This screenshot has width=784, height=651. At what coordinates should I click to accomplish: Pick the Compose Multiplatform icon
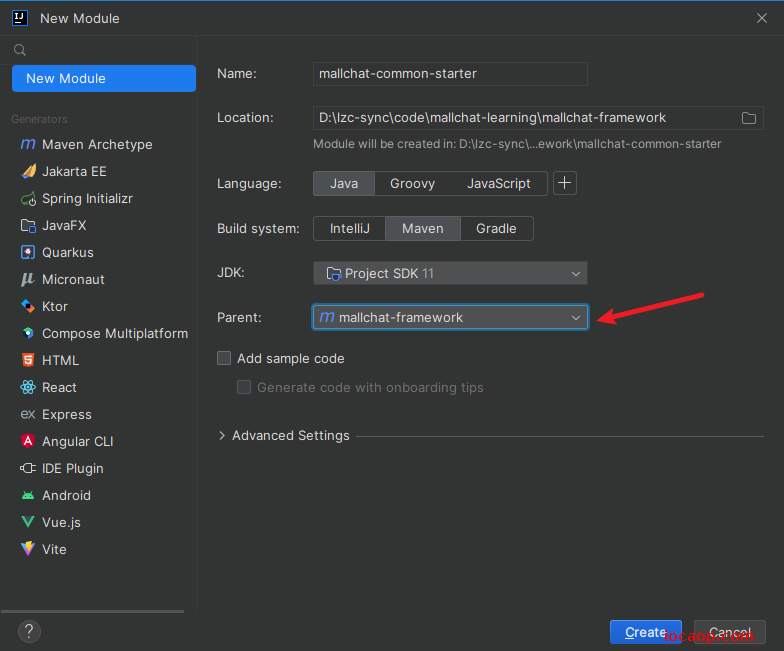pyautogui.click(x=28, y=334)
